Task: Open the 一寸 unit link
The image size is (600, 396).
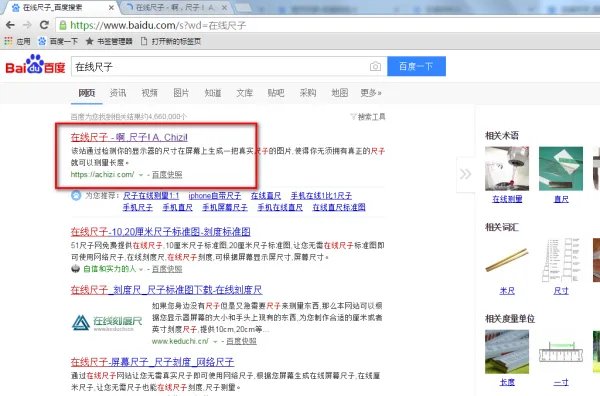Action: click(561, 382)
